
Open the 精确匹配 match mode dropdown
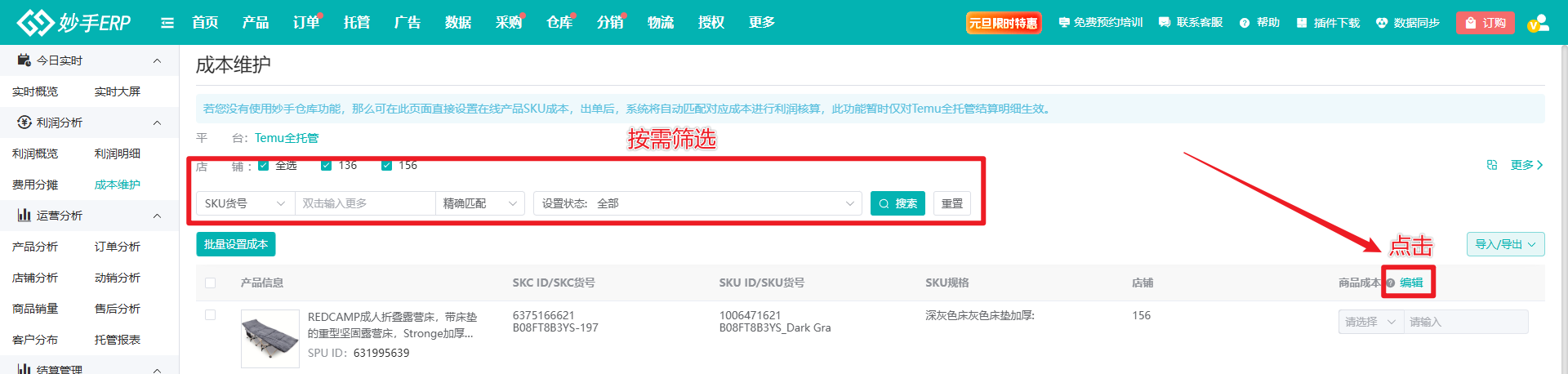tap(480, 203)
